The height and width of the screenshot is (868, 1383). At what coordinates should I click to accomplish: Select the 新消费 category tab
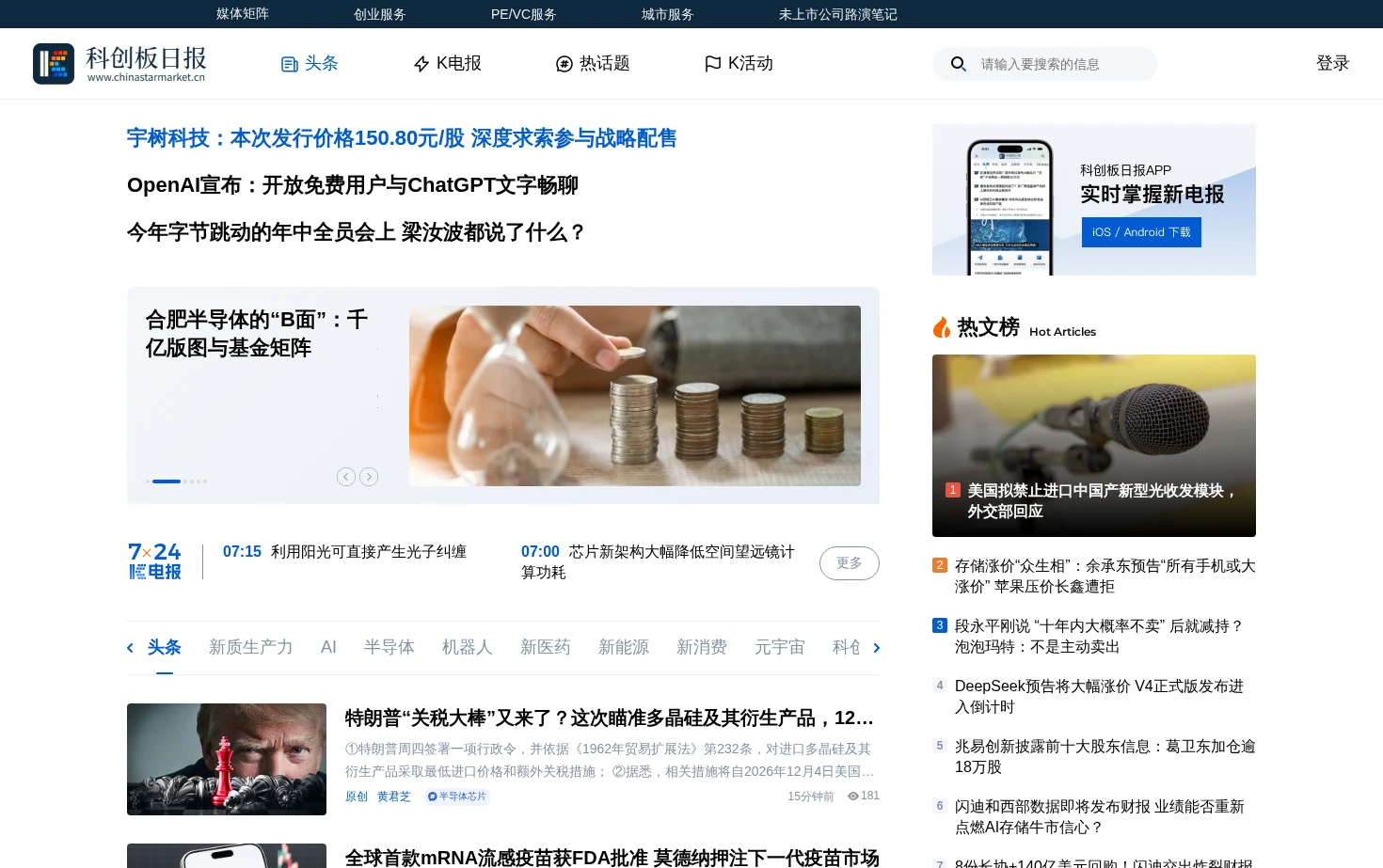[x=702, y=647]
